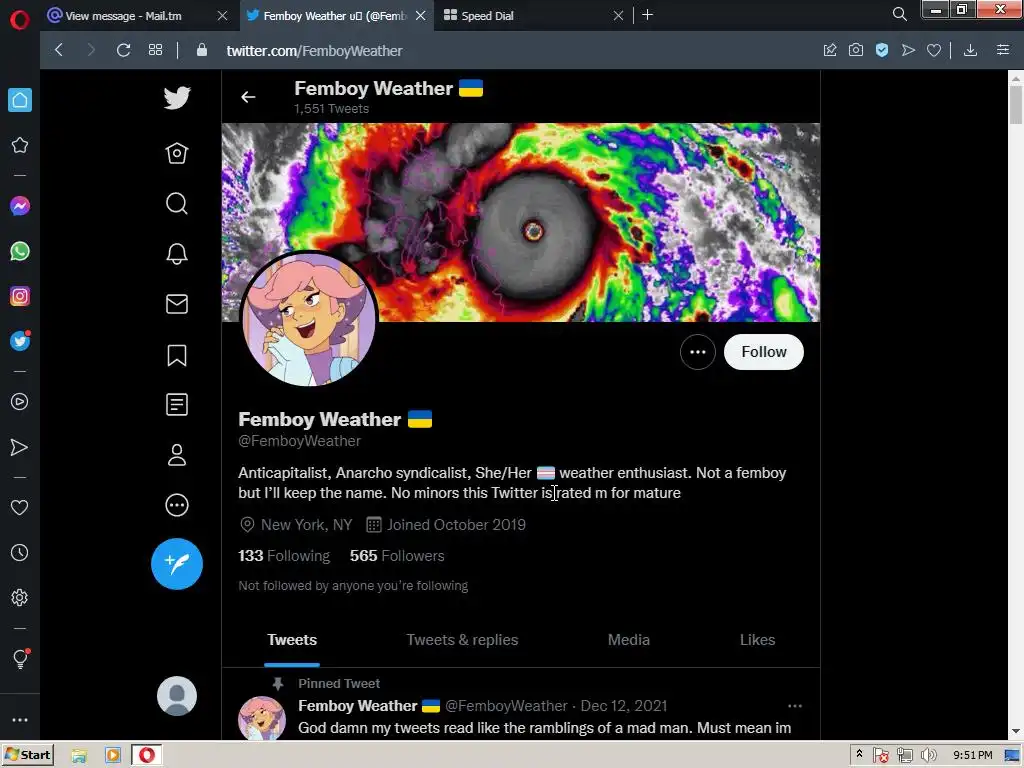Click the blue compose Tweet button

[x=177, y=564]
